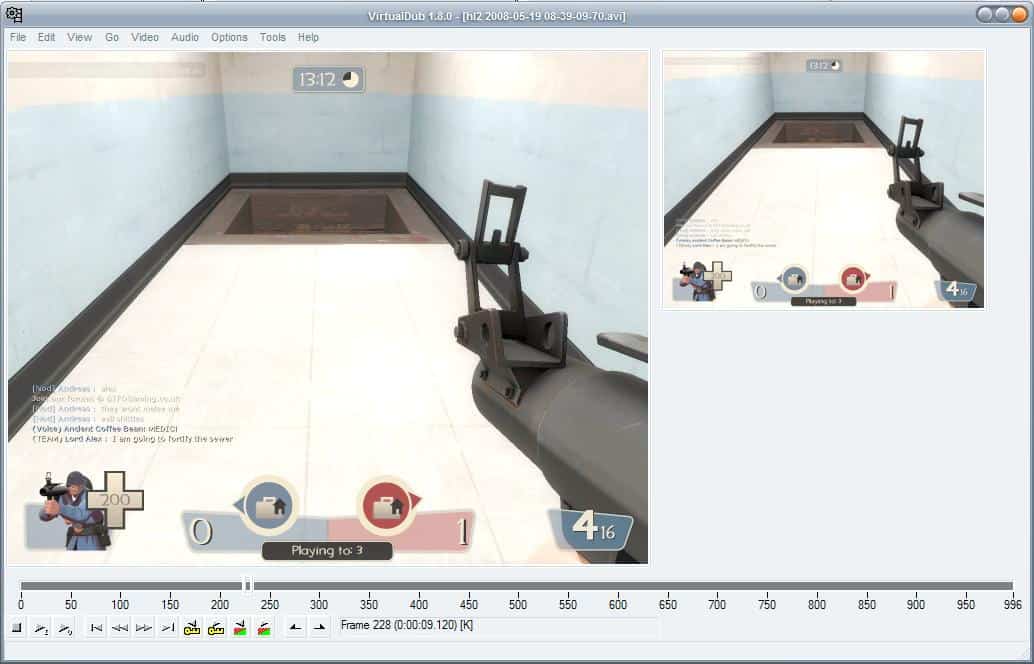Screen dimensions: 1034x664
Task: Set Mark in selection start
Action: pyautogui.click(x=295, y=628)
